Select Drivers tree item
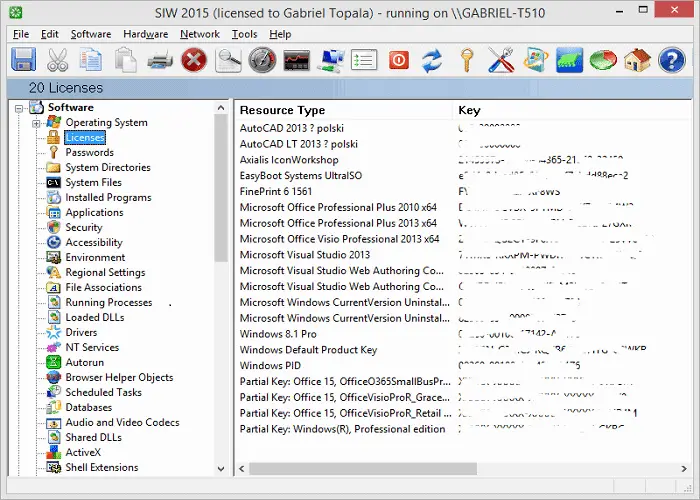The image size is (700, 500). pyautogui.click(x=81, y=332)
